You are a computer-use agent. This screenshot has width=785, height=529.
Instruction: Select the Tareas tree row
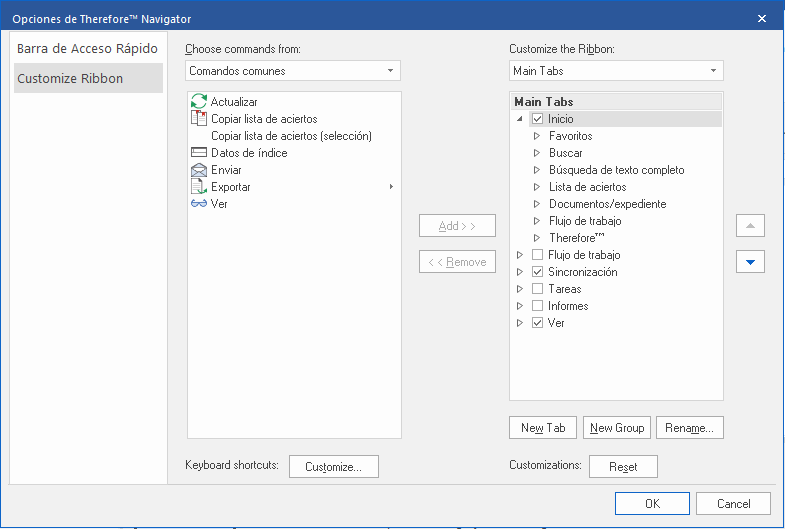pyautogui.click(x=565, y=289)
